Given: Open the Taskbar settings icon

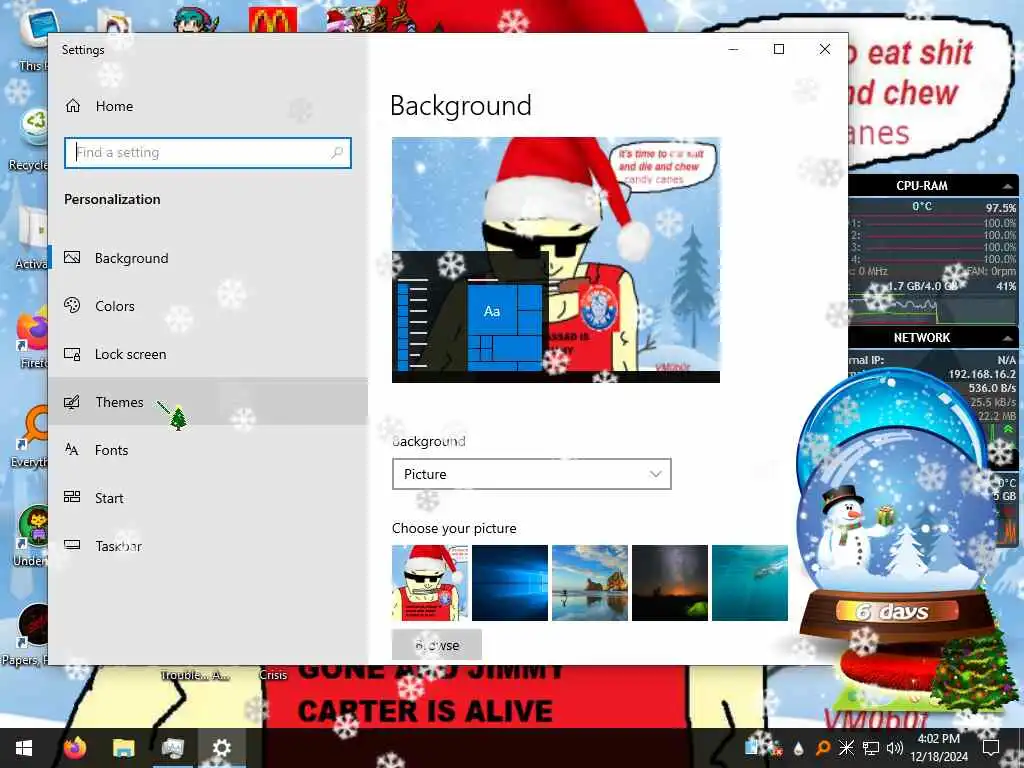Looking at the screenshot, I should 72,545.
